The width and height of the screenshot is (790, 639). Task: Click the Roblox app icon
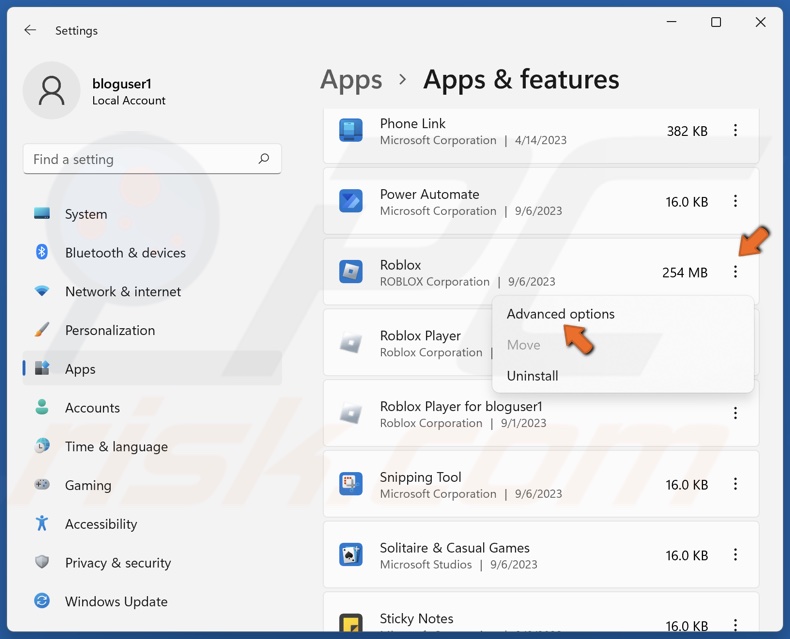(x=351, y=272)
